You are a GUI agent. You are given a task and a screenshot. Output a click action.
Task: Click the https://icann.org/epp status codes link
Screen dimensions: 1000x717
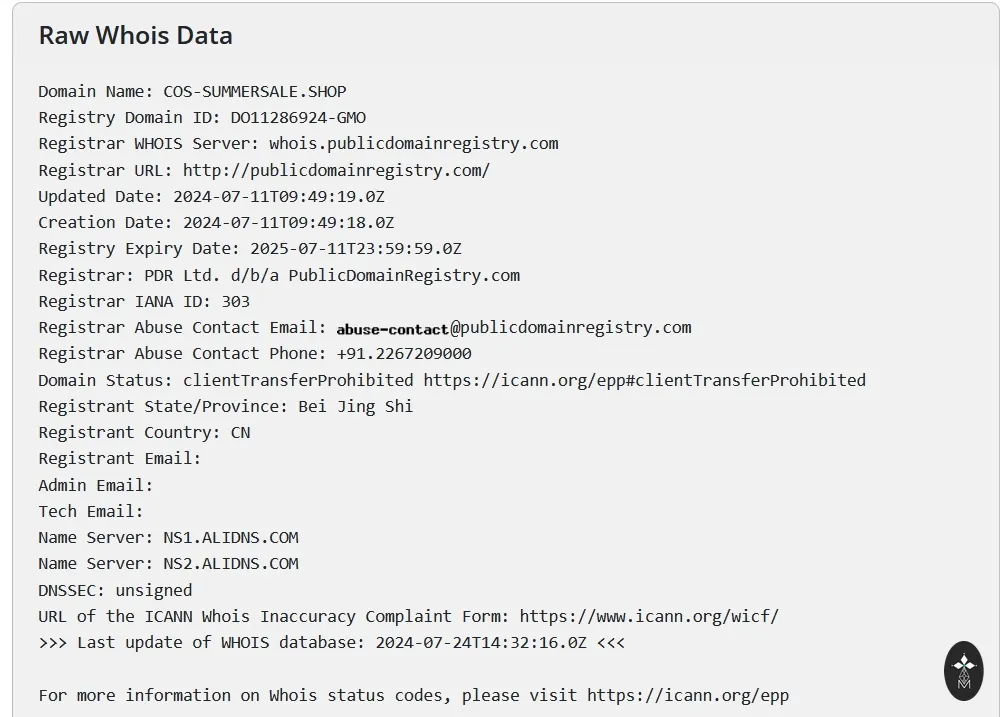coord(688,695)
